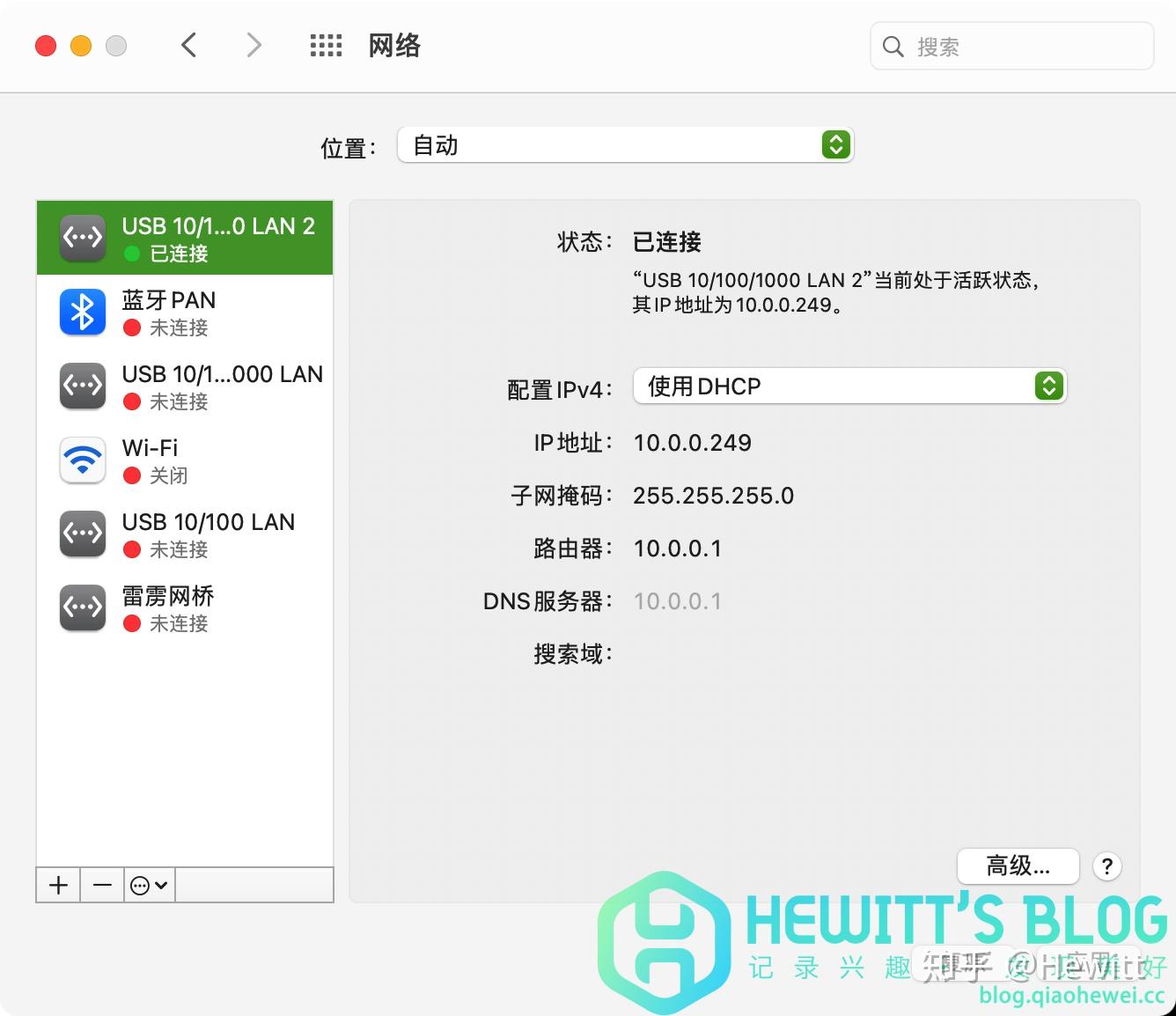Click the help question mark button
Viewport: 1176px width, 1016px height.
[x=1106, y=866]
